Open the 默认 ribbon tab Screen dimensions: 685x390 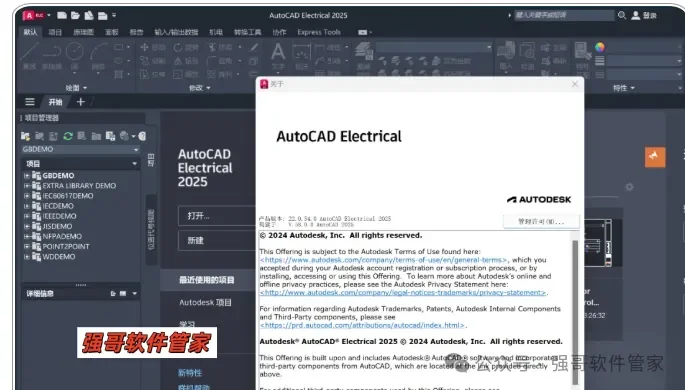coord(30,32)
